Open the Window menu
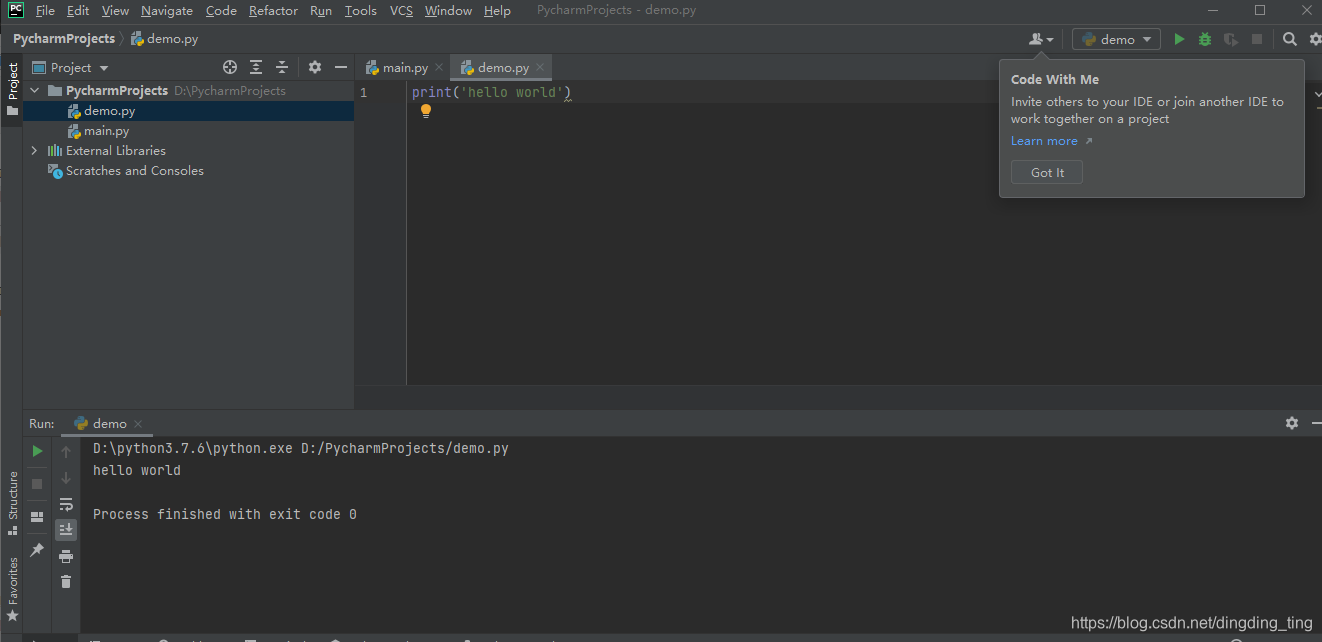 point(448,10)
